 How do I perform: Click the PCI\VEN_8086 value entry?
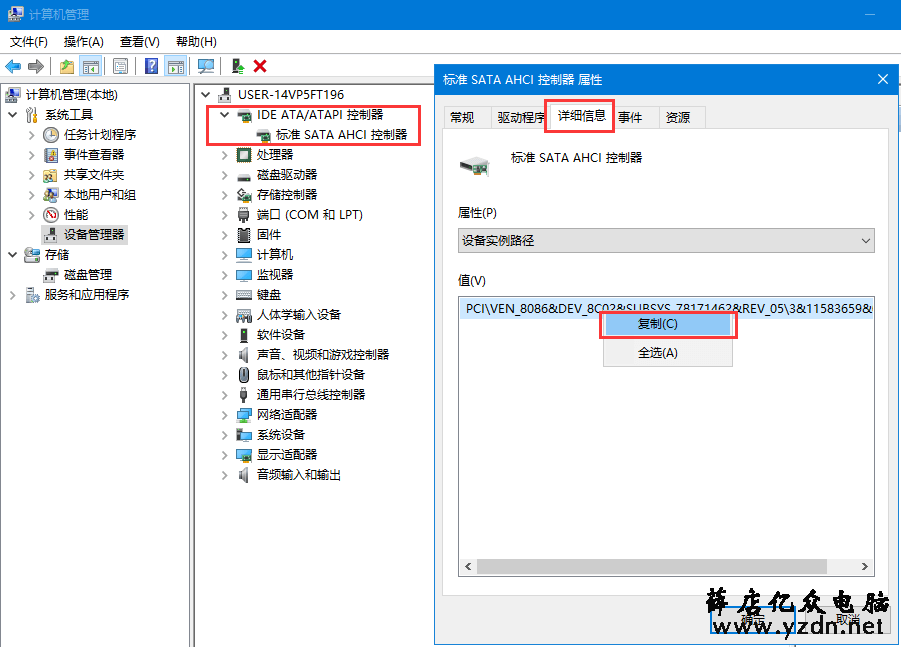(666, 309)
